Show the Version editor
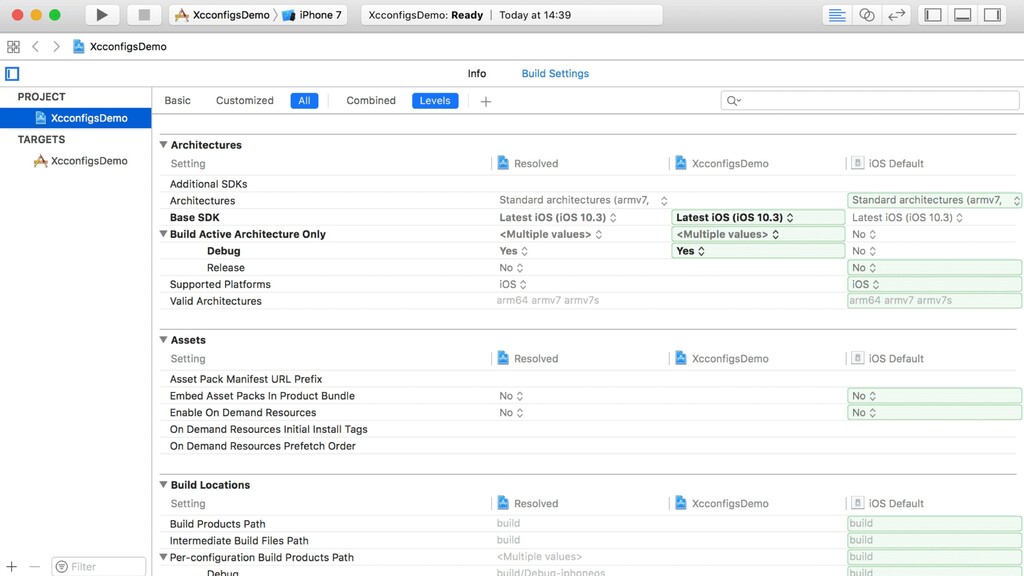1024x576 pixels. coord(897,14)
